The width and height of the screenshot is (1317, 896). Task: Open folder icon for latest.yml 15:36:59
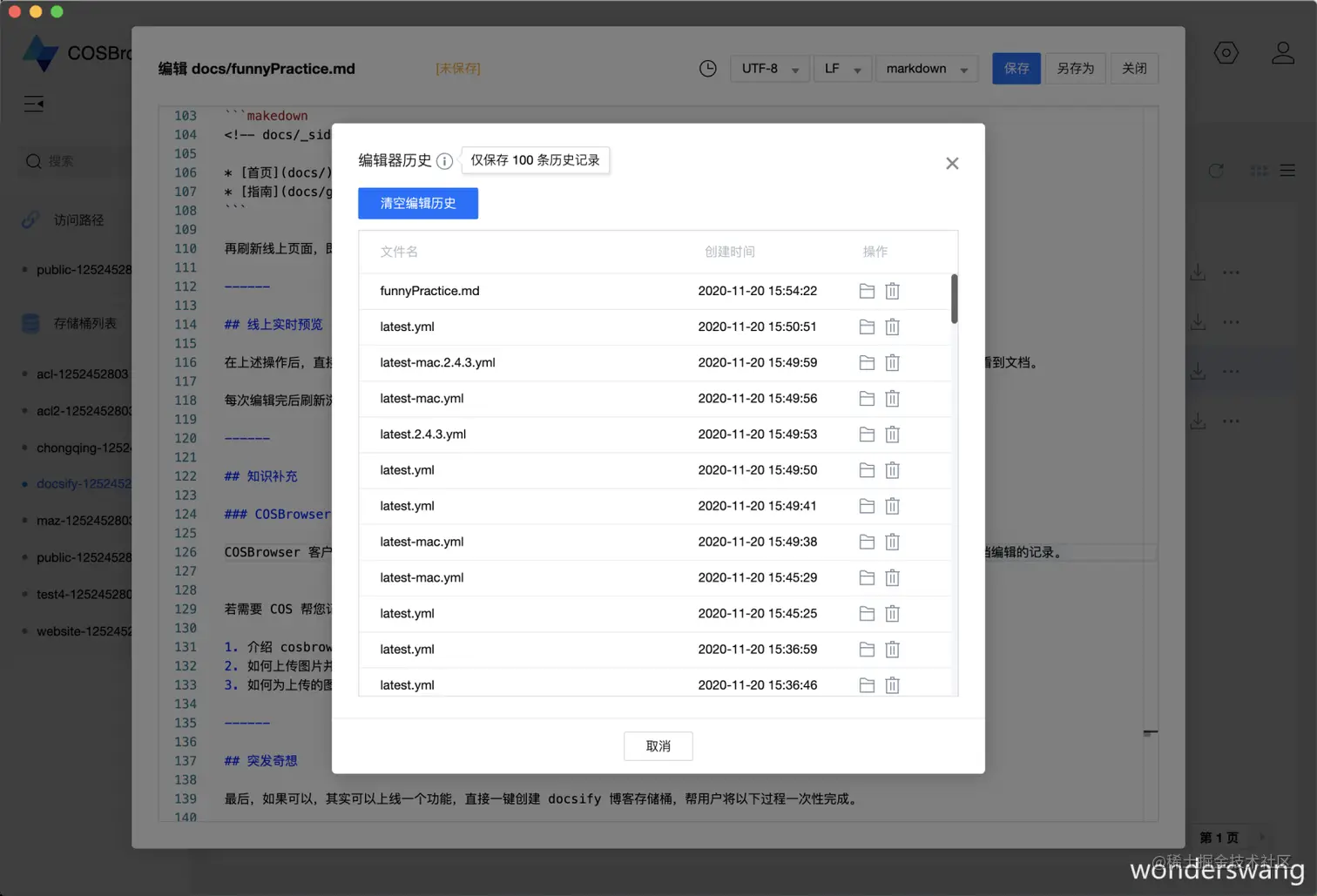tap(867, 649)
